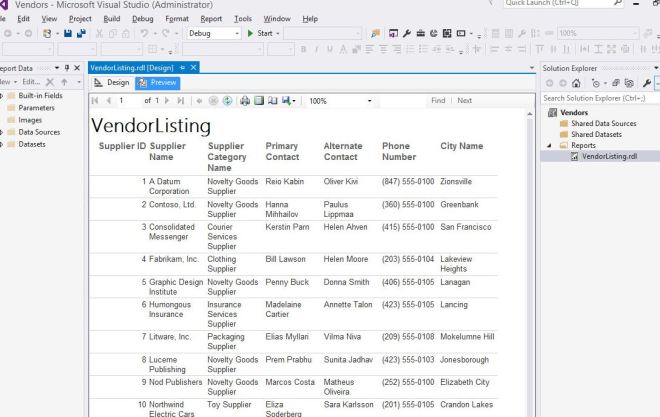Open the zoom percentage dropdown
This screenshot has width=660, height=417.
(369, 101)
